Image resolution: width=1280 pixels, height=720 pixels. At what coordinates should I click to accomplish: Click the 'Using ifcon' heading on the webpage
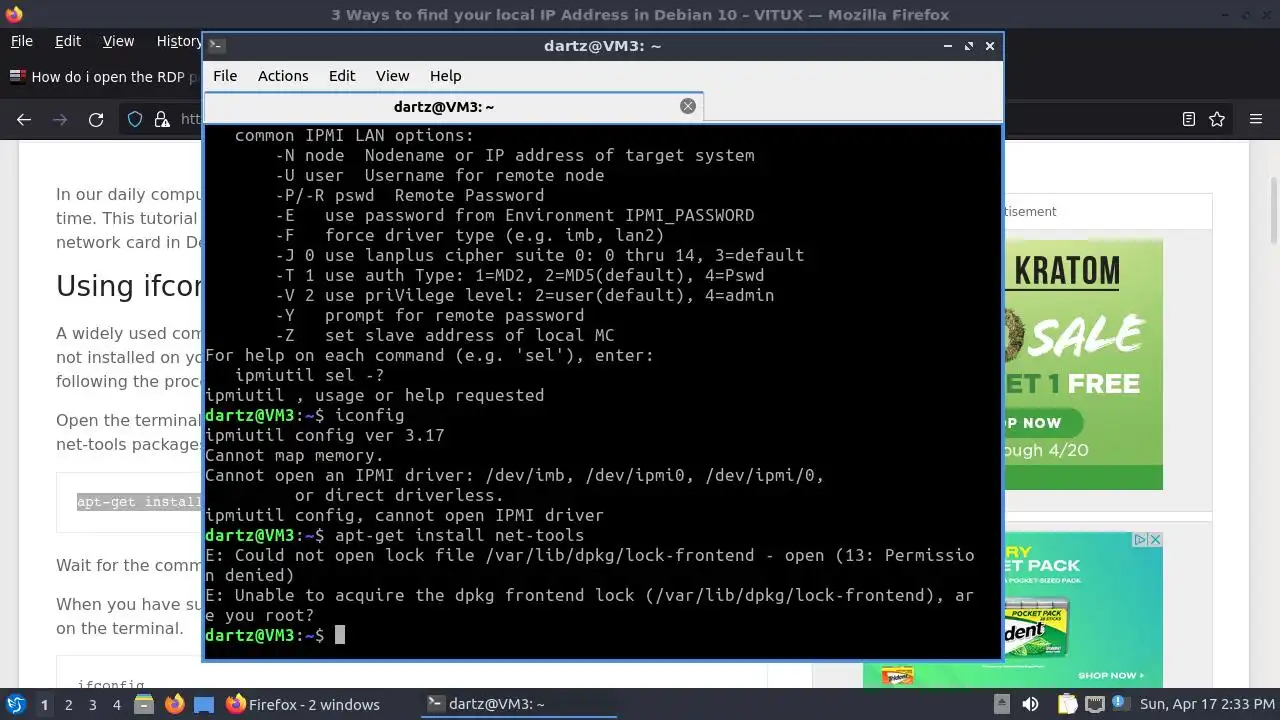[129, 286]
